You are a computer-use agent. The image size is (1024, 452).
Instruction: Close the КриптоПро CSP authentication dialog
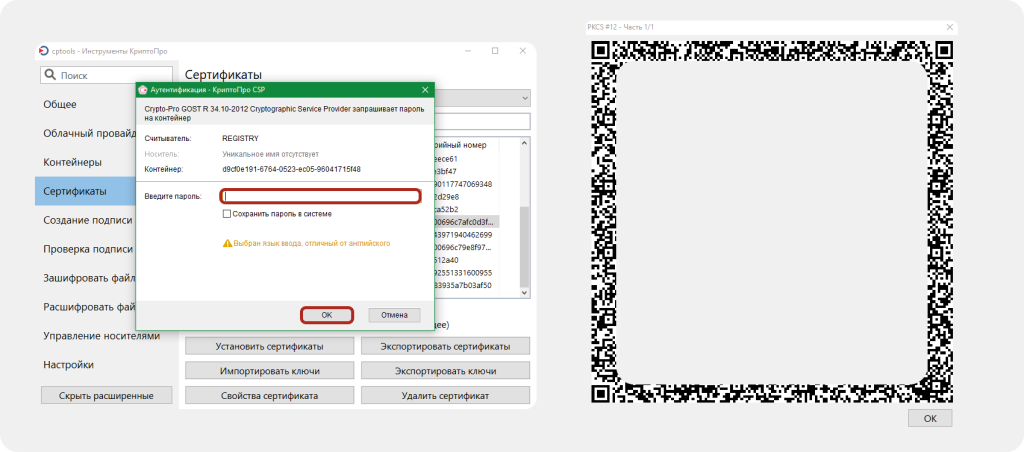(x=424, y=89)
